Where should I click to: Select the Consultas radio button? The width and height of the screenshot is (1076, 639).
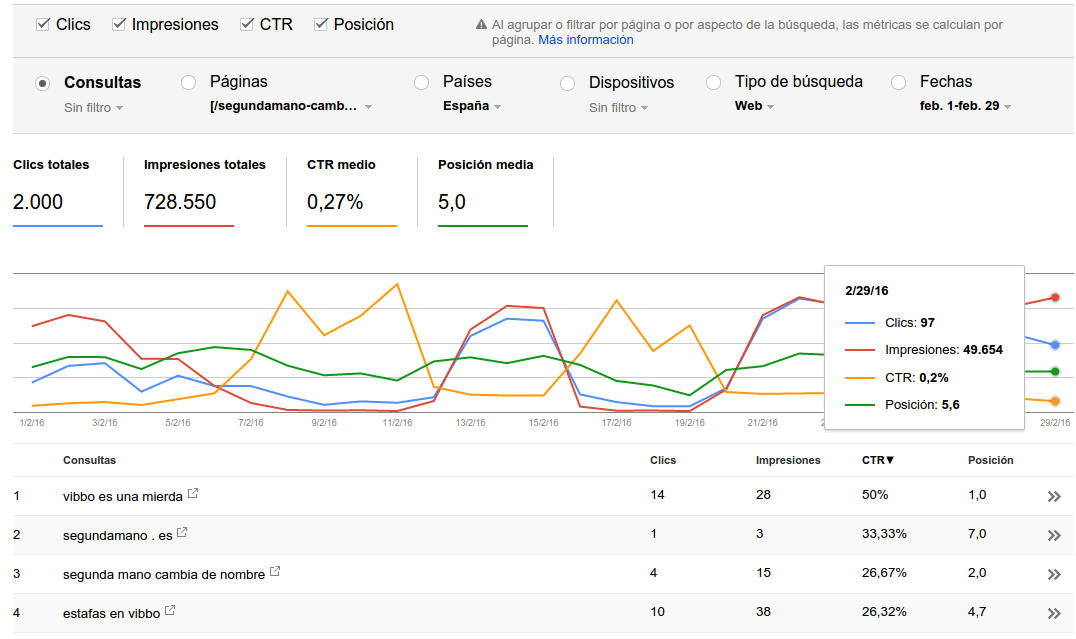[x=43, y=83]
